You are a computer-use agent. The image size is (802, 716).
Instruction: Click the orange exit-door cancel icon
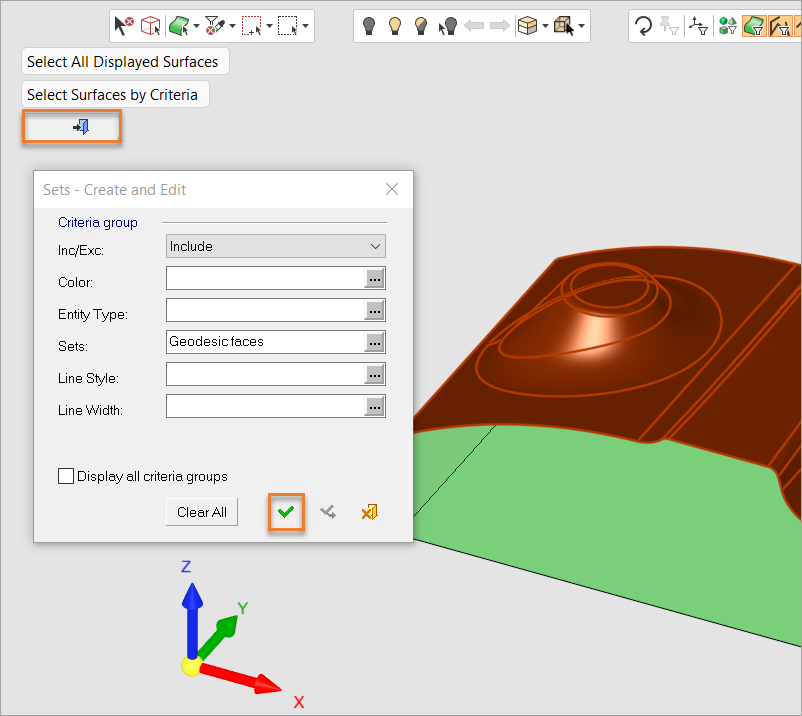(x=369, y=512)
